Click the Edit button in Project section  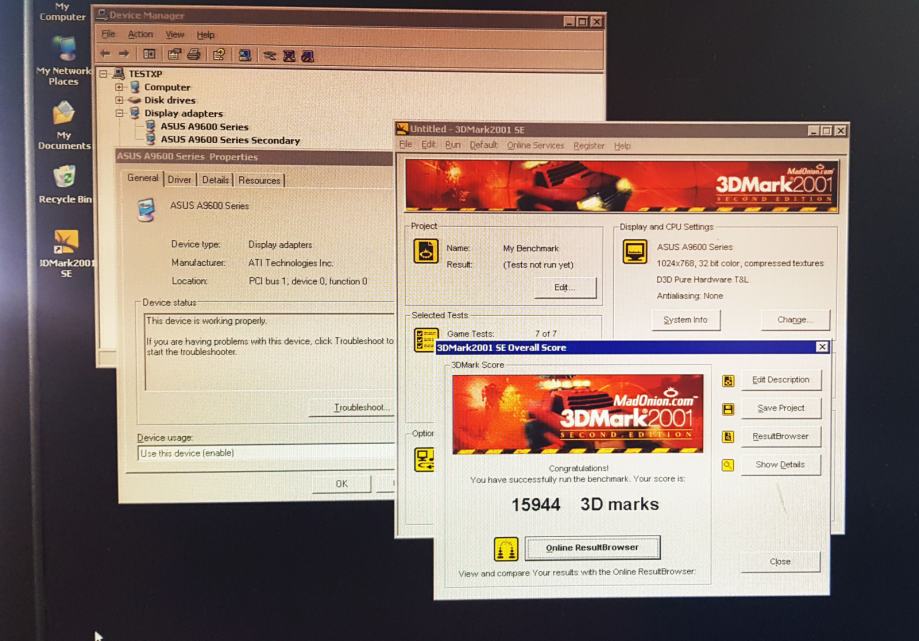click(x=565, y=287)
